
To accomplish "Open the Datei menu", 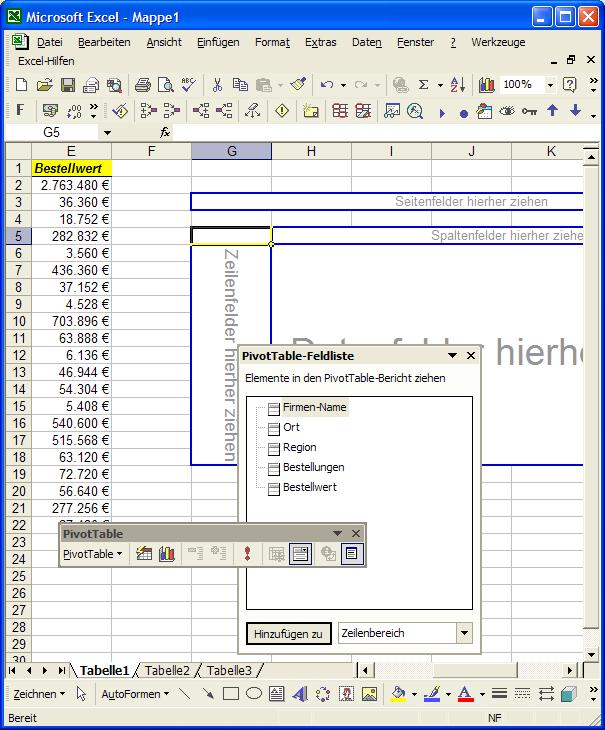I will [49, 42].
